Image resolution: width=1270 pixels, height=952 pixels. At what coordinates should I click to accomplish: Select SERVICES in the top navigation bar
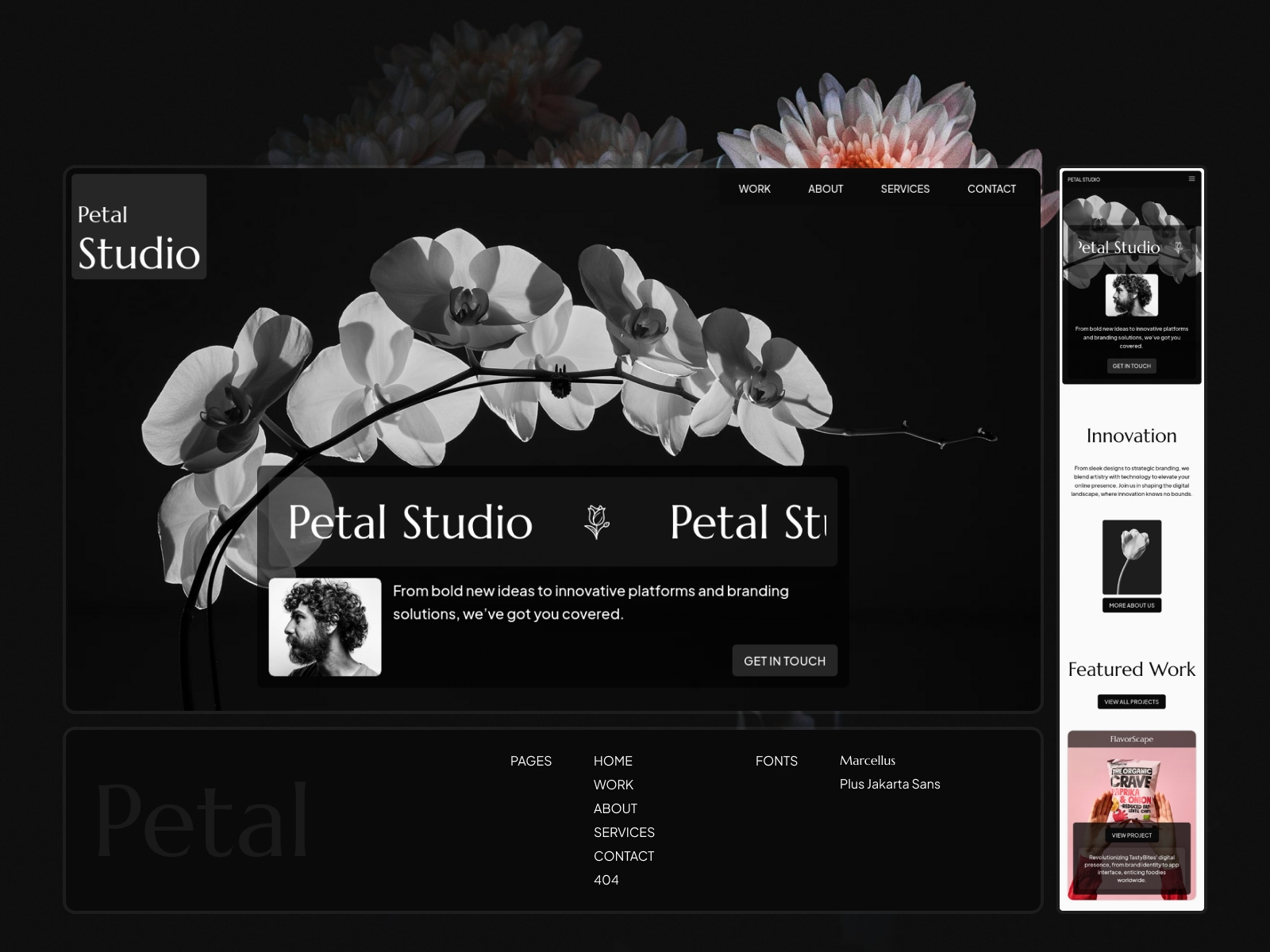click(905, 189)
